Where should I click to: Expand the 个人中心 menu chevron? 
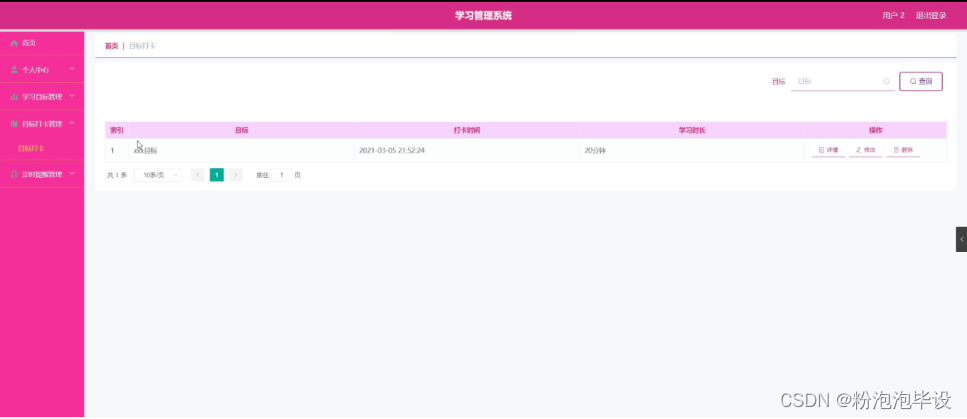click(72, 69)
